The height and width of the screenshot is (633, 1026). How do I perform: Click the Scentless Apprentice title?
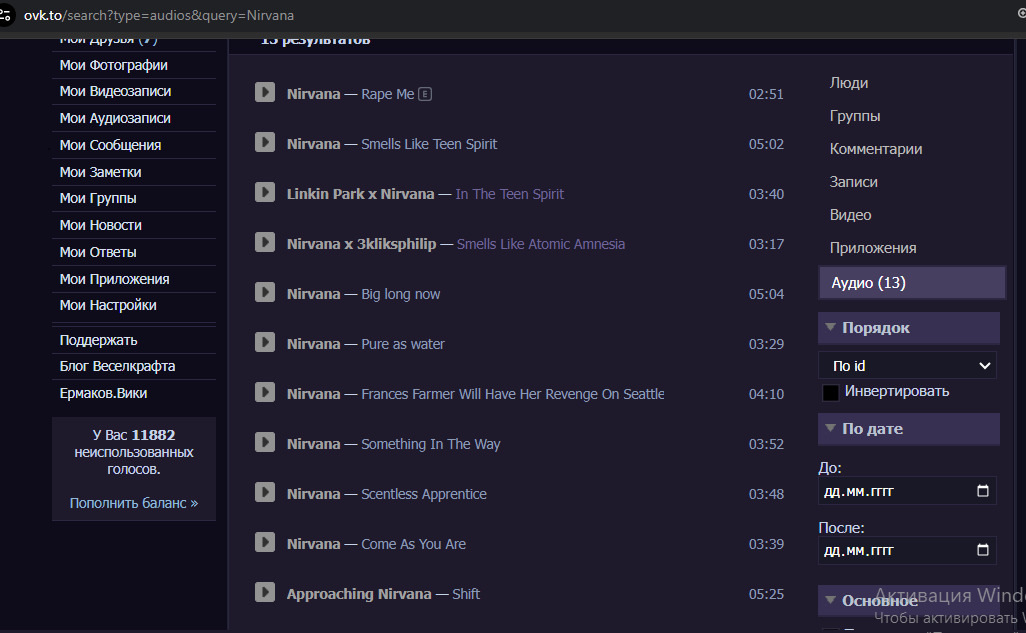tap(424, 494)
